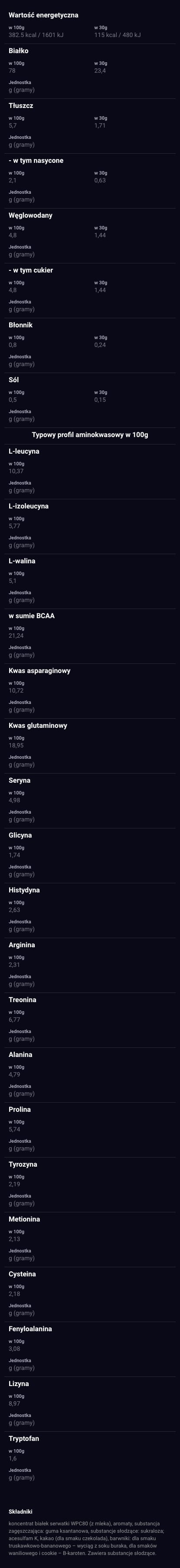This screenshot has width=180, height=1568.
Task: Click Typowy profil aminokwasowy w 100g title
Action: point(90,434)
